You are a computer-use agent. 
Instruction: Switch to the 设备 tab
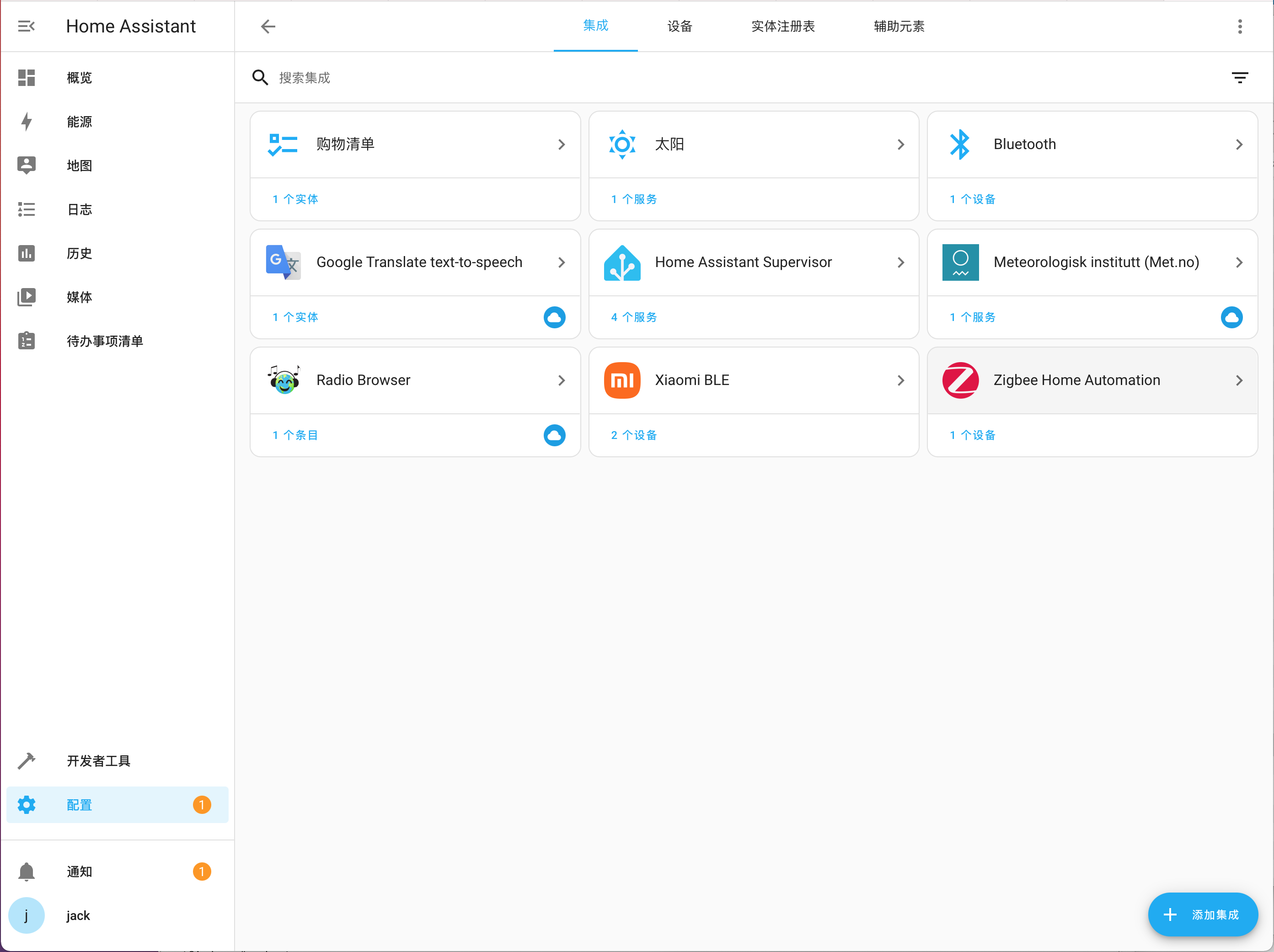point(680,26)
